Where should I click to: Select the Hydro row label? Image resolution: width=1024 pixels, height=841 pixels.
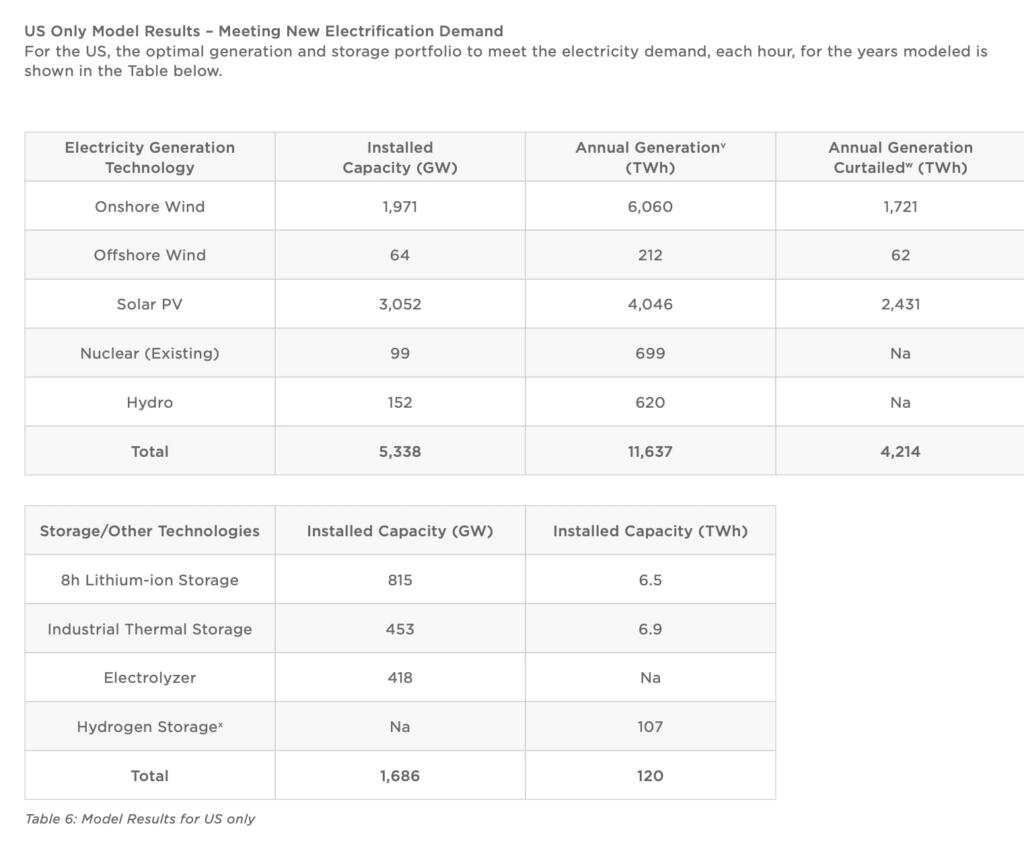pos(150,402)
